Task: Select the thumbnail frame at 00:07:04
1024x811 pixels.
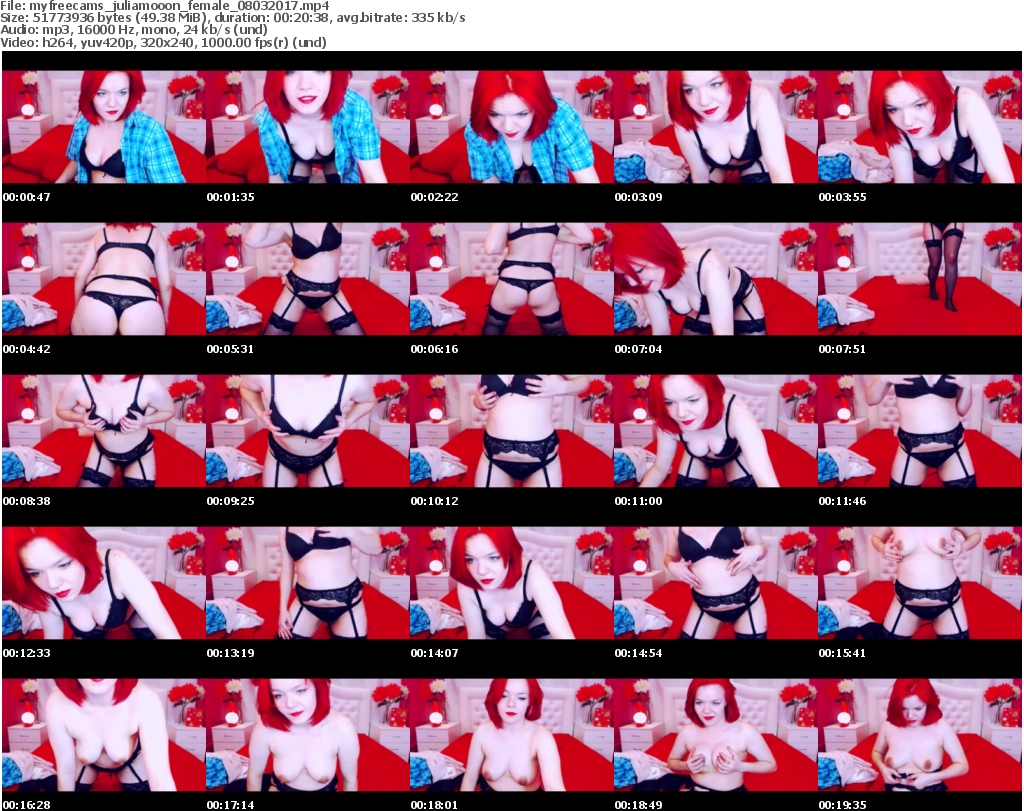Action: [x=716, y=279]
